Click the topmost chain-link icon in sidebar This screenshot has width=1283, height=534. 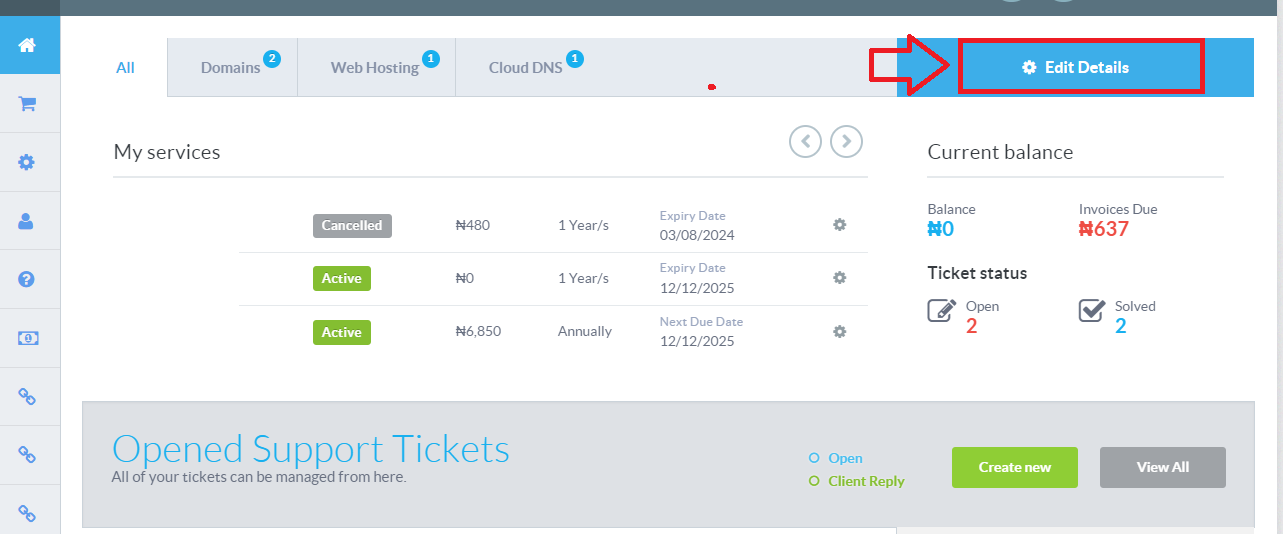[28, 396]
